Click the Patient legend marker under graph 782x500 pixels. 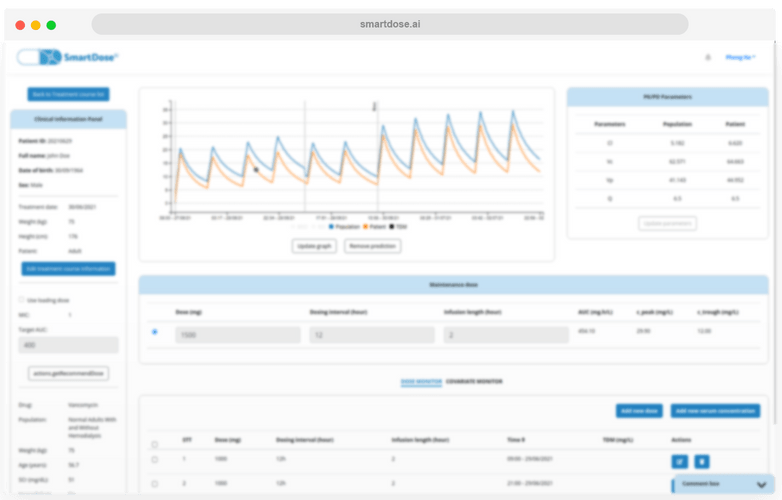pos(364,227)
